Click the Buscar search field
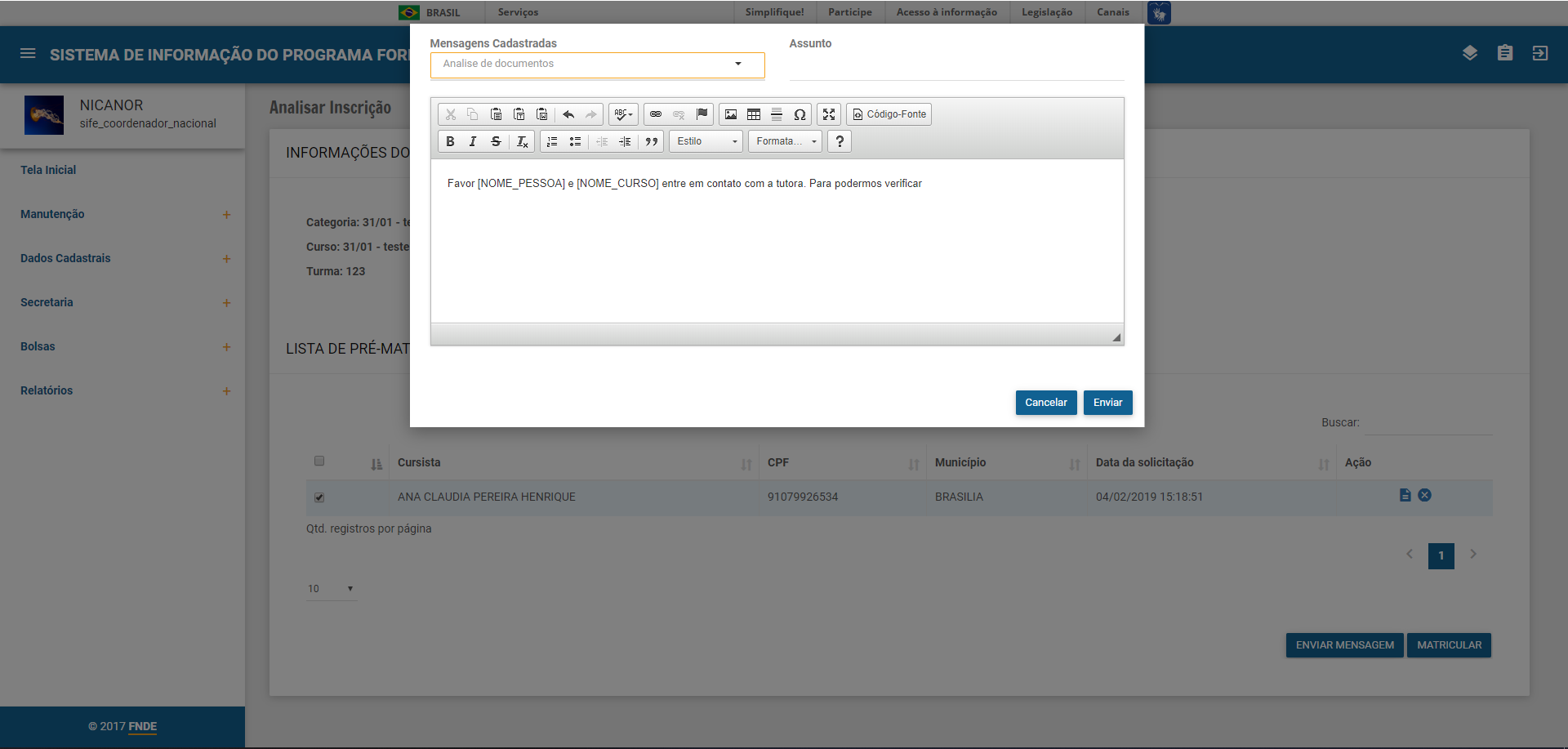 click(1428, 423)
